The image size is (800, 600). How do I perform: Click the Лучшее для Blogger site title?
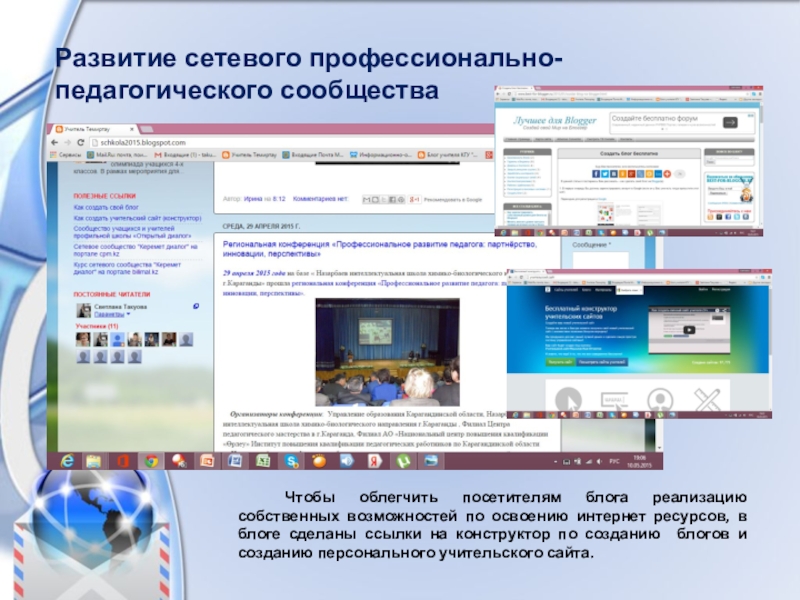555,120
